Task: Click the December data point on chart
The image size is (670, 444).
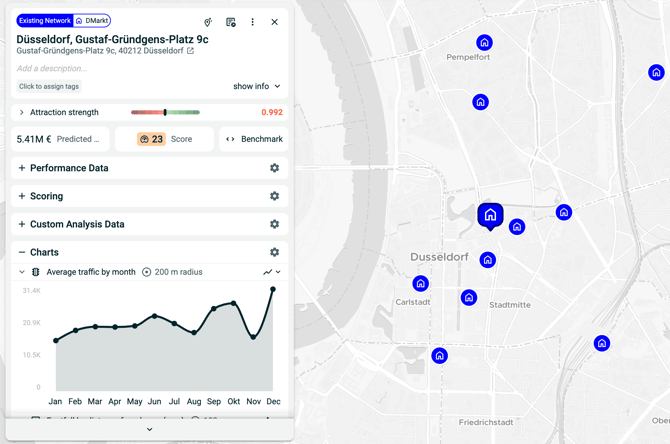Action: [x=273, y=289]
